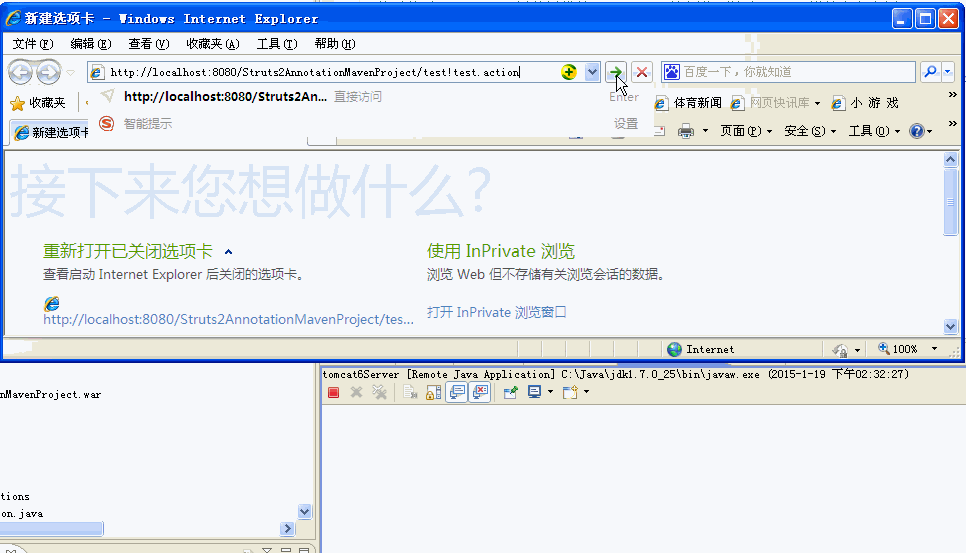Go back with the Back arrow button
Screen dimensions: 966x553
point(20,73)
